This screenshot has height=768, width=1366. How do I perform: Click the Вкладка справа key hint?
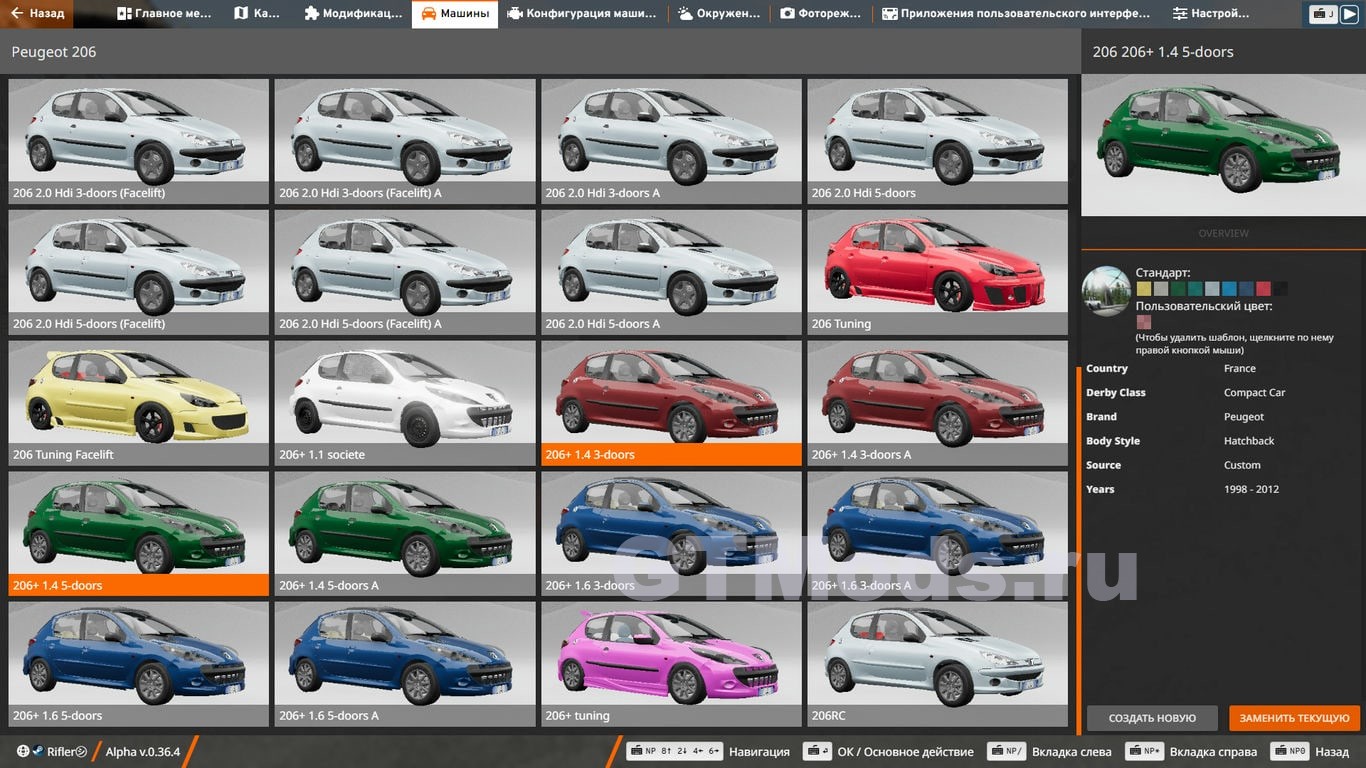point(1191,752)
